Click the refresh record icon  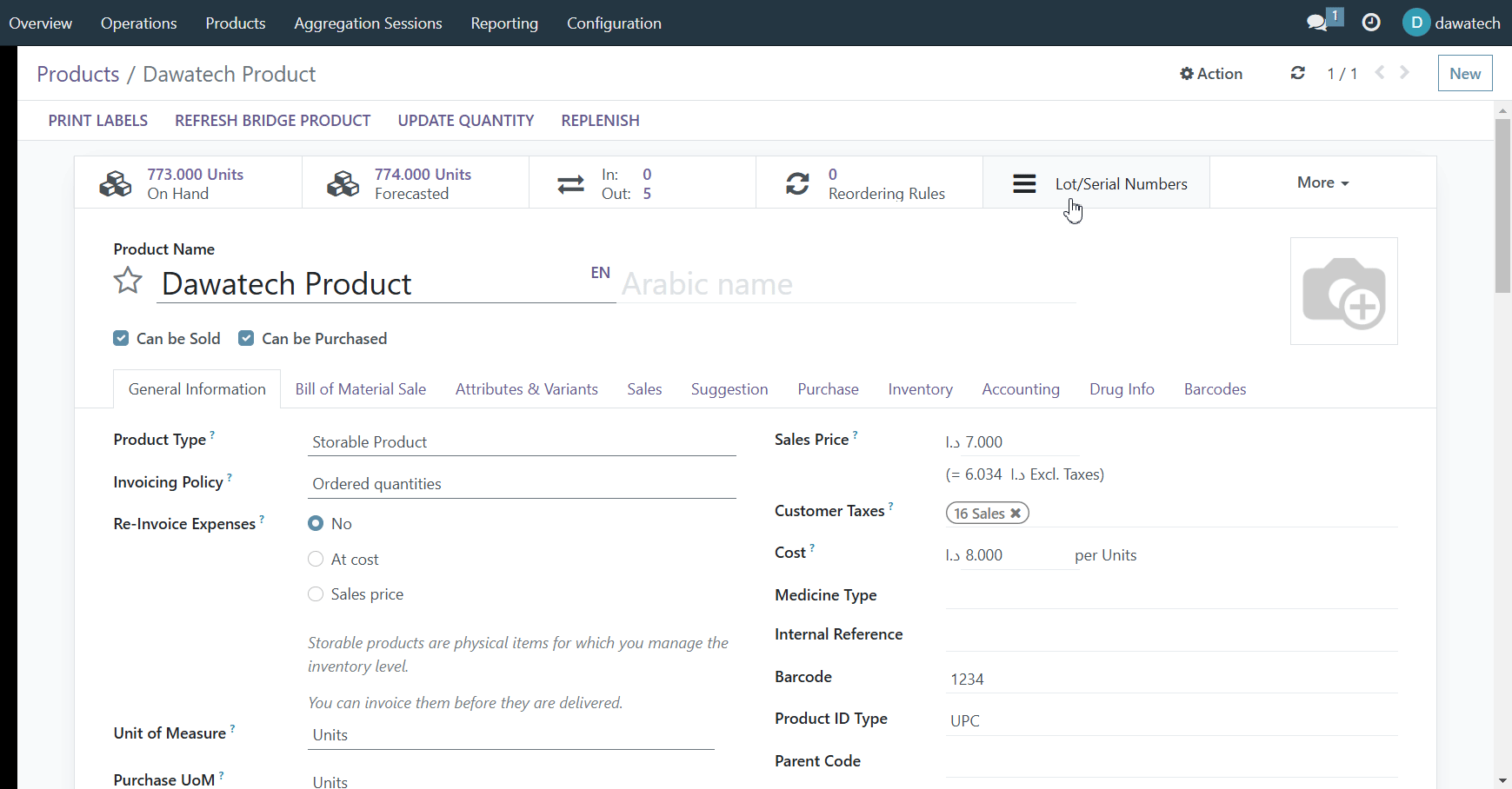coord(1297,73)
